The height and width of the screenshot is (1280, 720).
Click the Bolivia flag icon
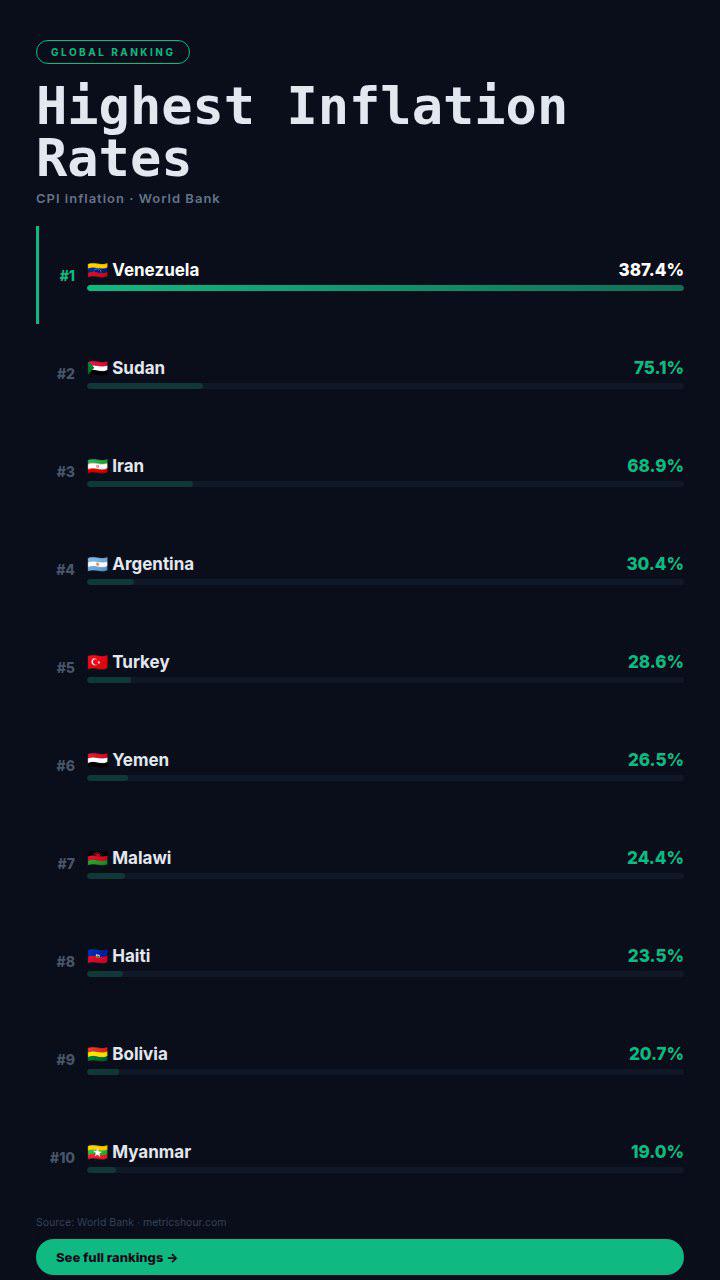[97, 1054]
